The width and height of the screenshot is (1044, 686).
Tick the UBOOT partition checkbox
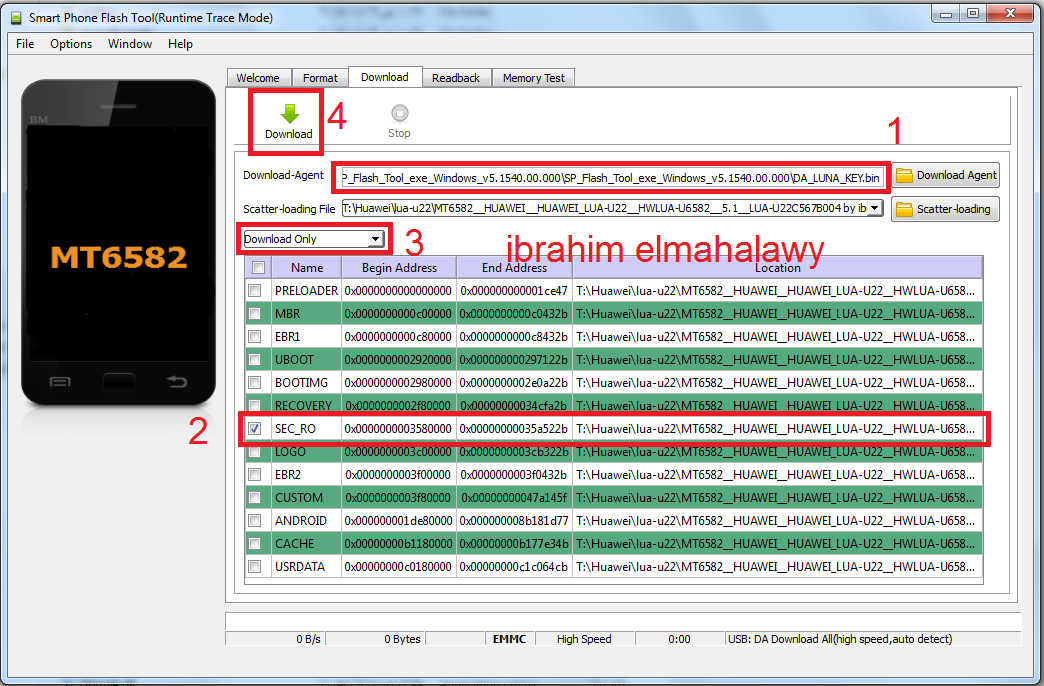[x=254, y=360]
